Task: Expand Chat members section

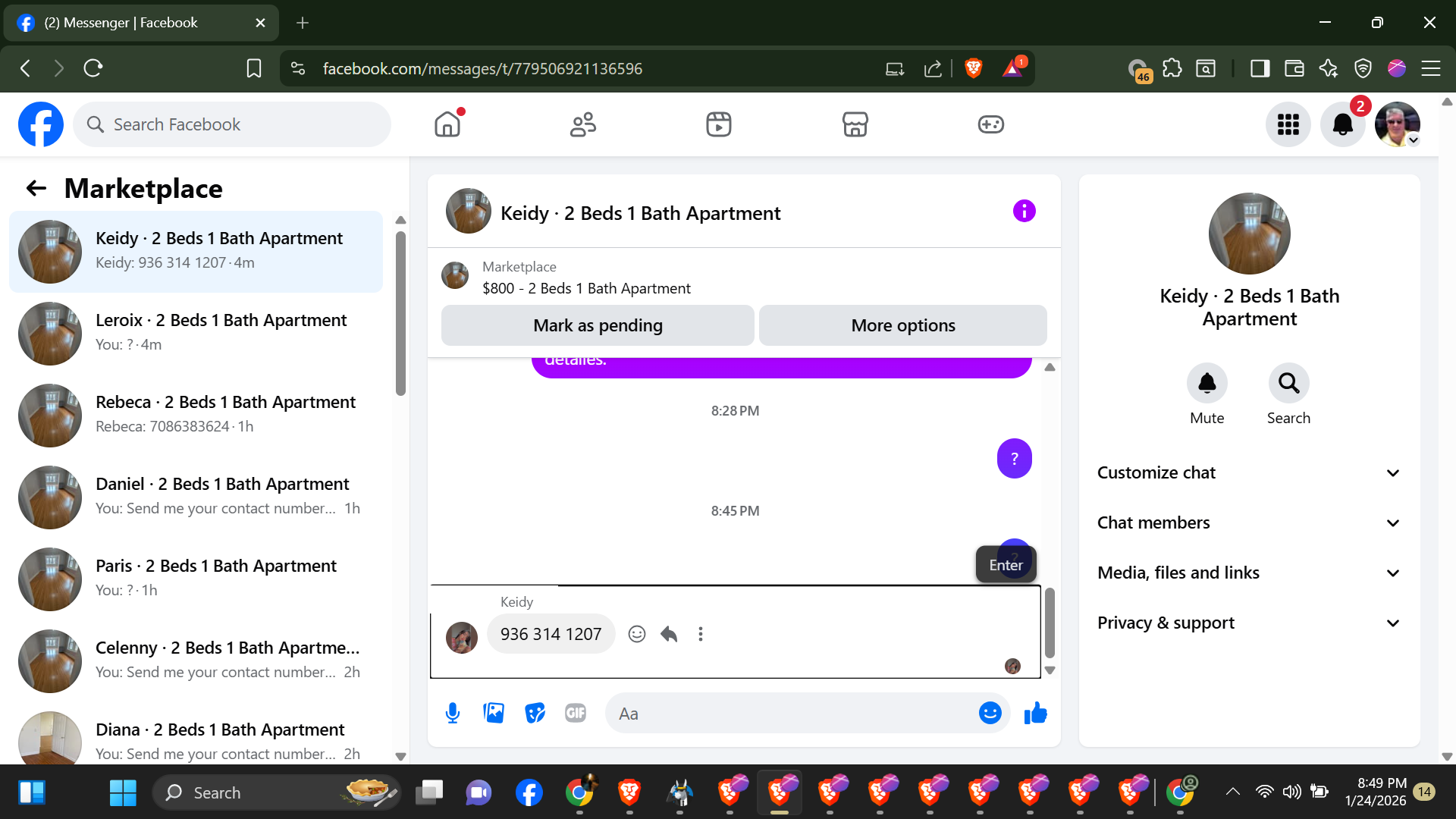Action: pyautogui.click(x=1249, y=522)
